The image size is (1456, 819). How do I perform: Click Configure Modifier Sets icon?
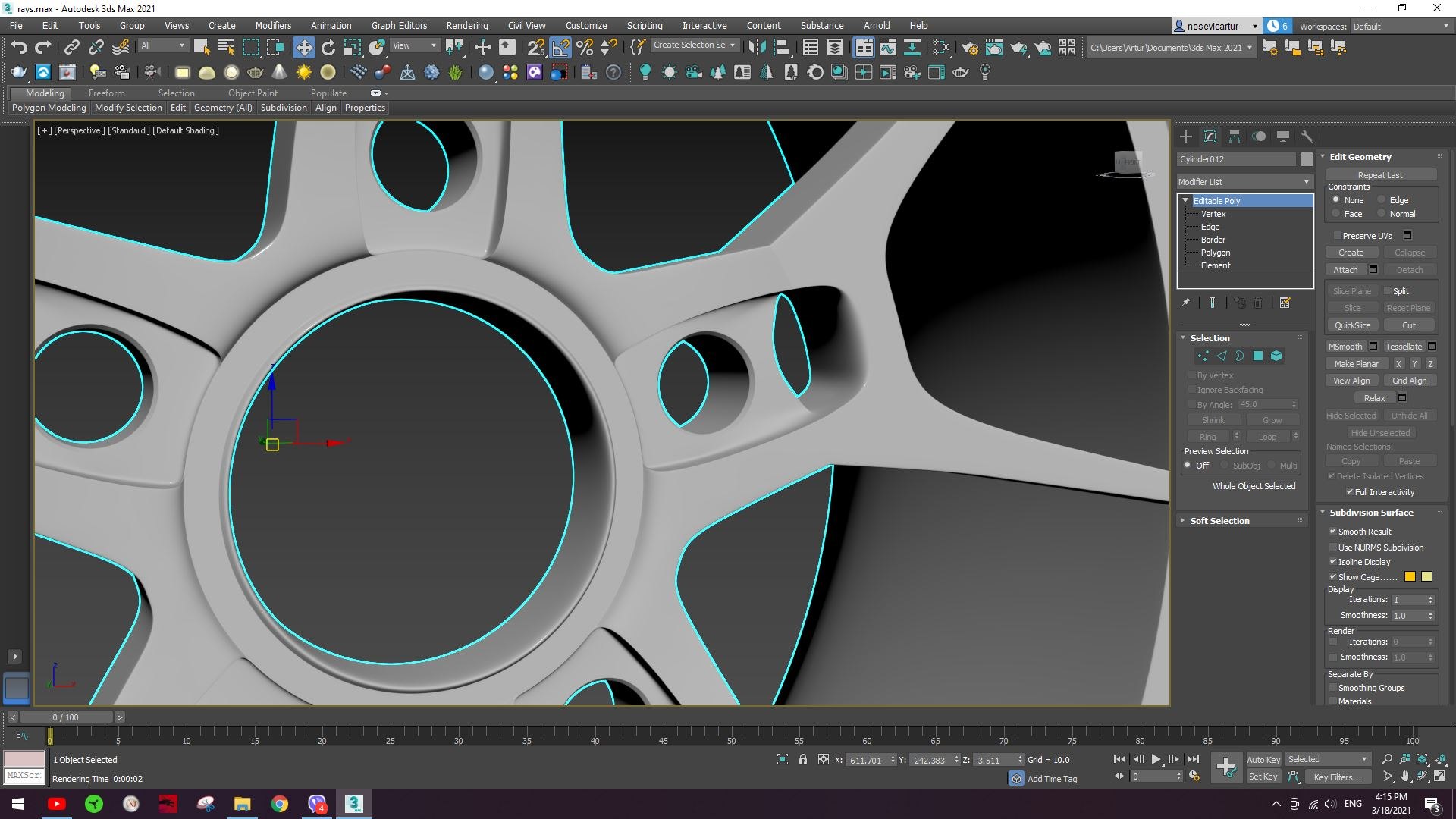[x=1285, y=303]
